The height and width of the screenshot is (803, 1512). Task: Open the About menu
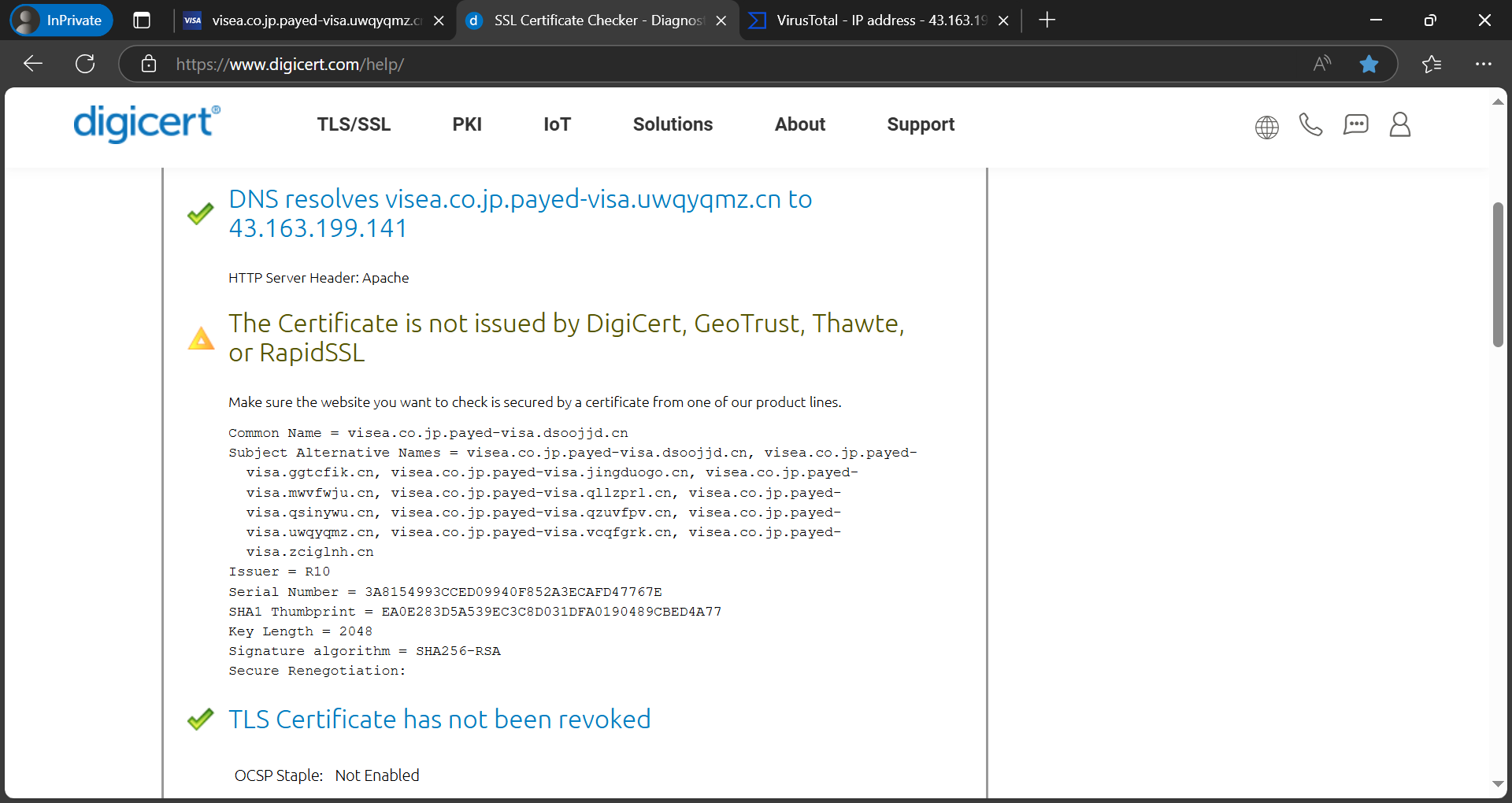click(800, 124)
